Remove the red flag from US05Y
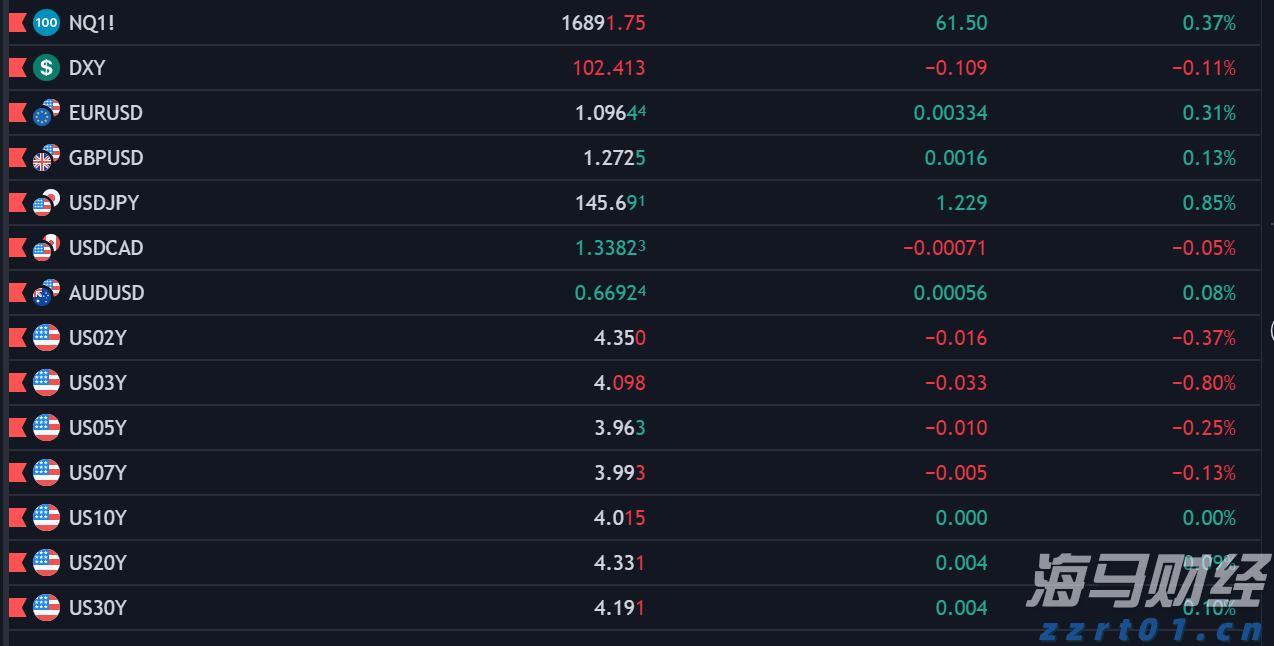The image size is (1274, 646). [x=17, y=428]
